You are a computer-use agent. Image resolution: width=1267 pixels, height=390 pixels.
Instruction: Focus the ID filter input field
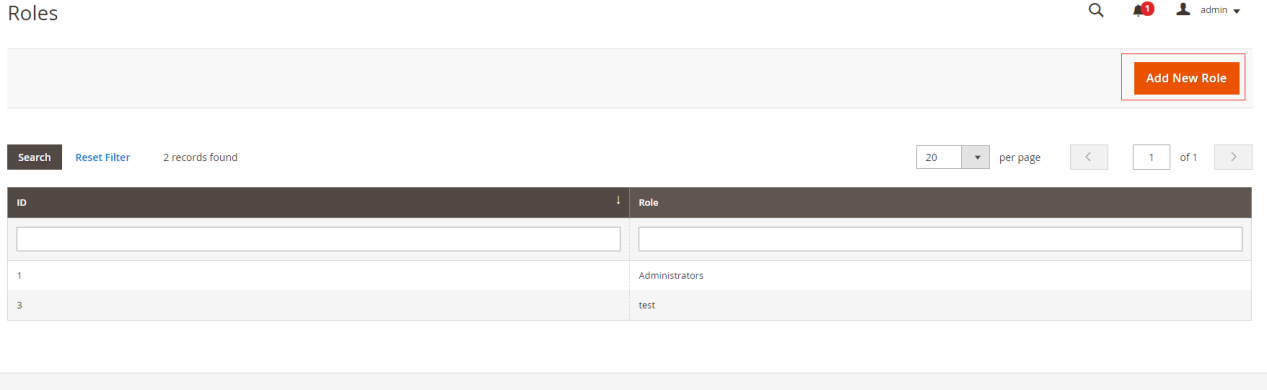tap(318, 239)
